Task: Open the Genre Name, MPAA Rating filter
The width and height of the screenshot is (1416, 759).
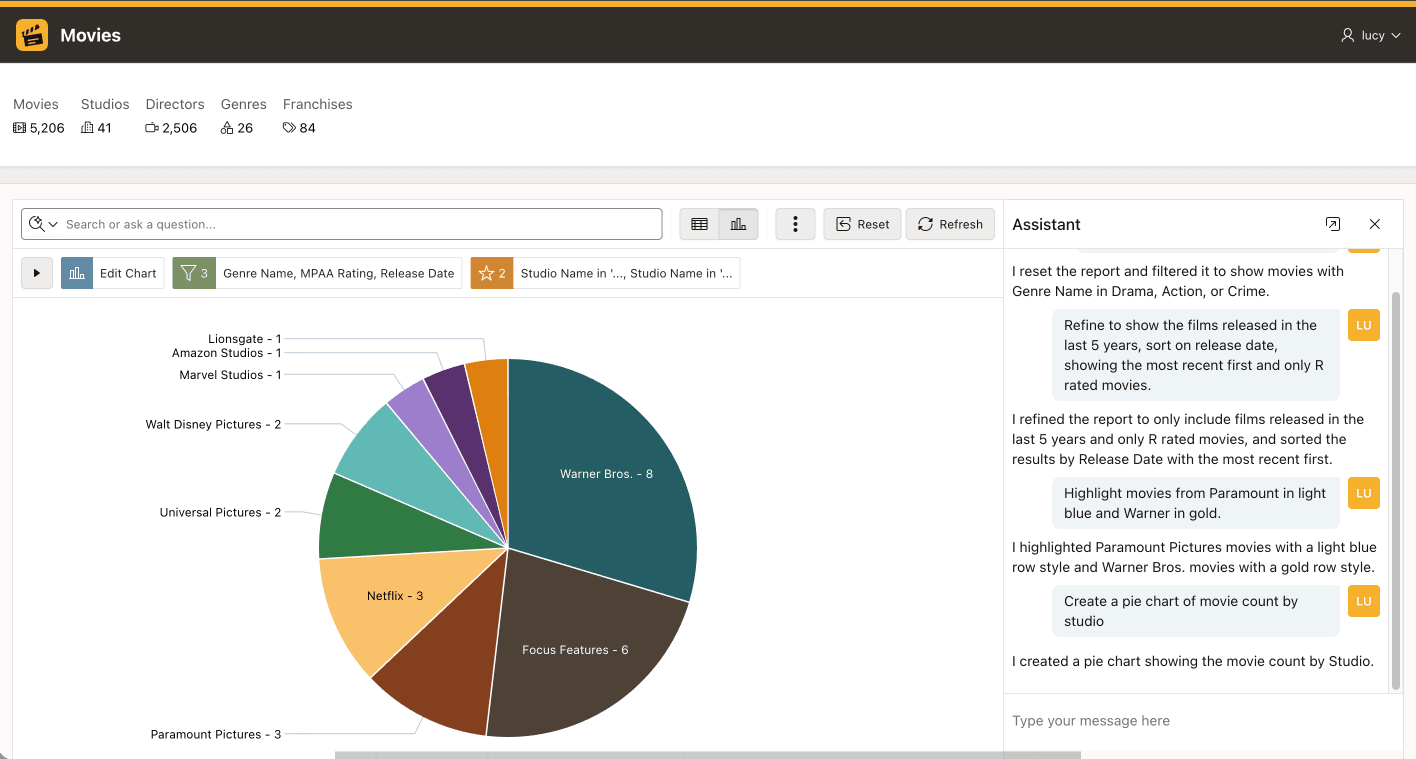Action: (338, 273)
